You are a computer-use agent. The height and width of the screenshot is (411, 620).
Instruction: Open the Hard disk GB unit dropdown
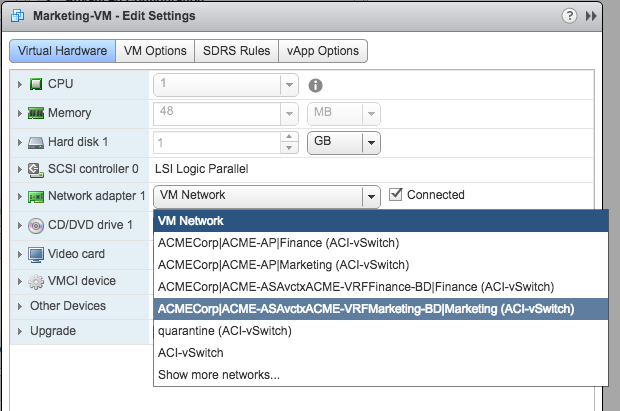371,142
